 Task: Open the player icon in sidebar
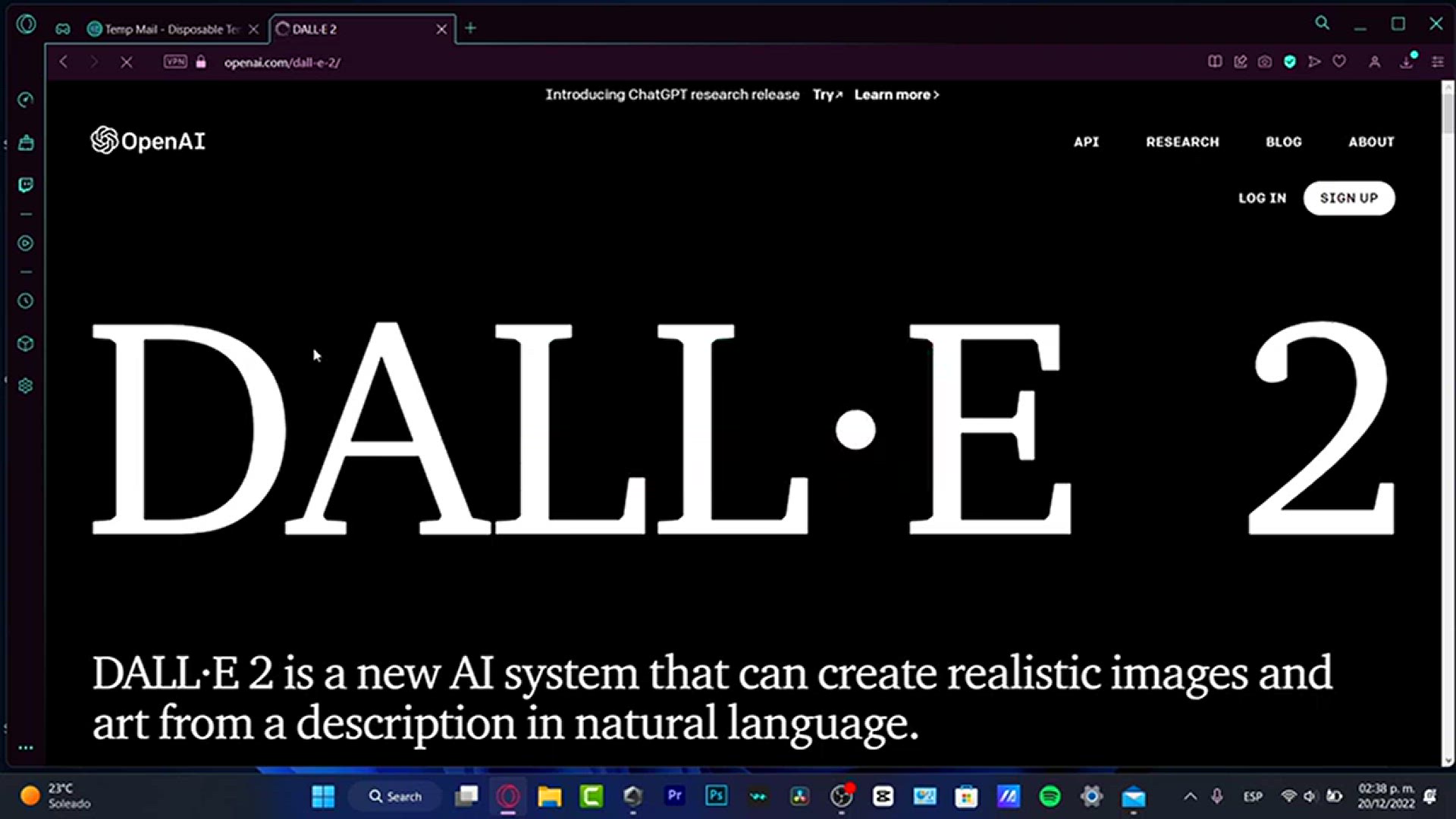[26, 243]
